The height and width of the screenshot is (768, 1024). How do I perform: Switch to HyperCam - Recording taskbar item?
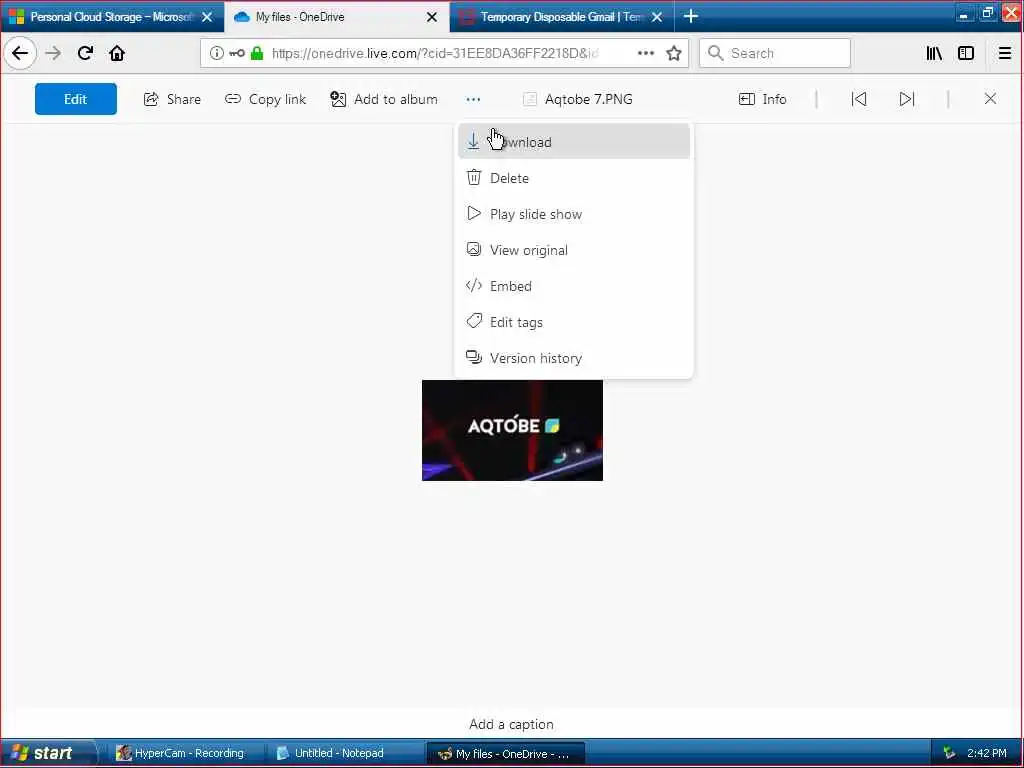[x=182, y=753]
